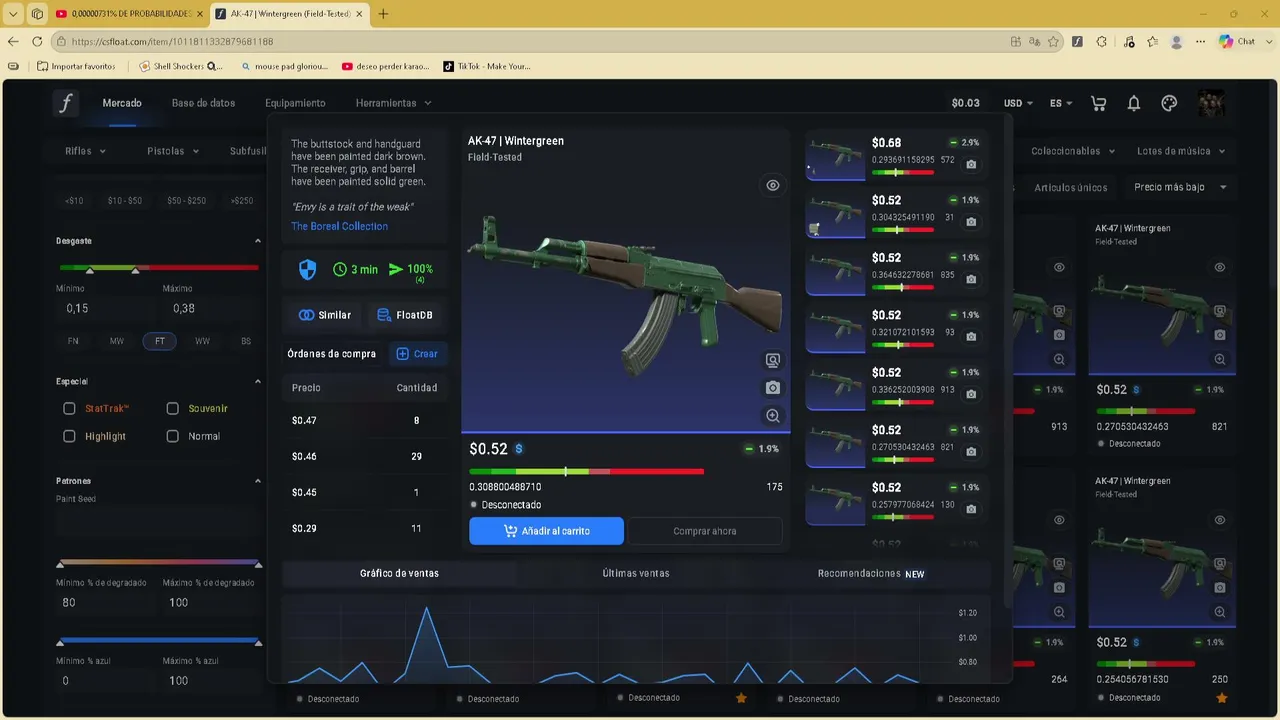Click the camera icon on listing float 0.304325491190
The image size is (1280, 720).
971,222
